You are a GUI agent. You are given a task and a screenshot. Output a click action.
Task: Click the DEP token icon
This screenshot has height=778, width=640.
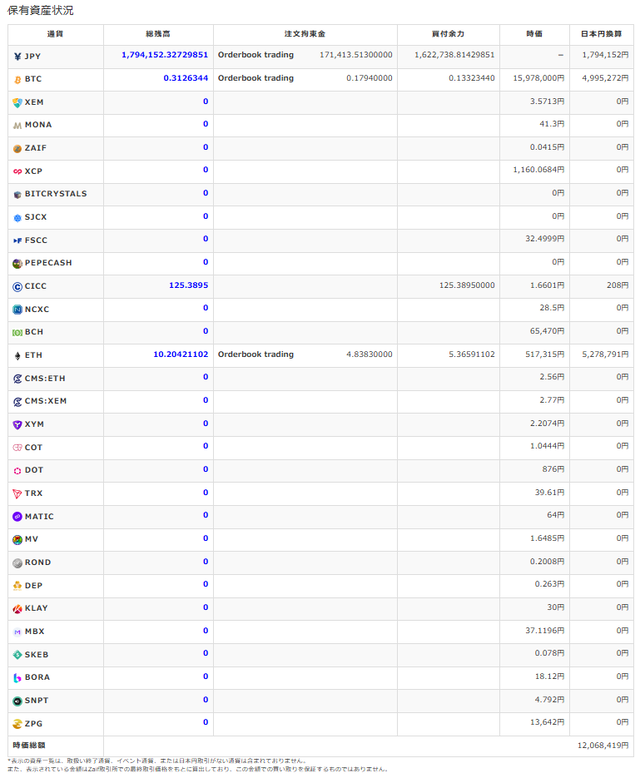click(x=17, y=586)
